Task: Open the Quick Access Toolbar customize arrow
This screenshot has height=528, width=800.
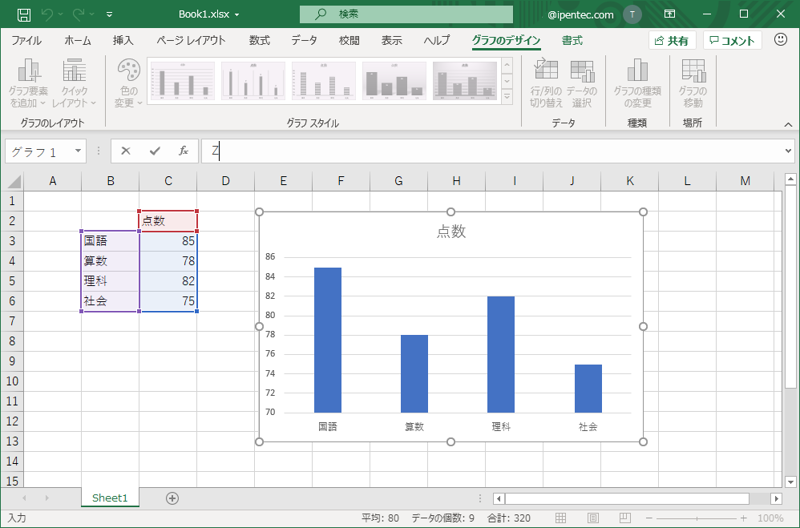Action: pos(109,15)
